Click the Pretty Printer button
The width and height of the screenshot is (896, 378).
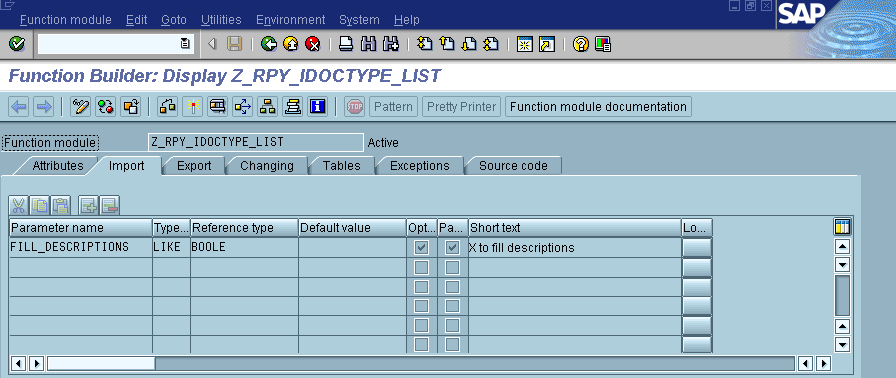coord(462,107)
